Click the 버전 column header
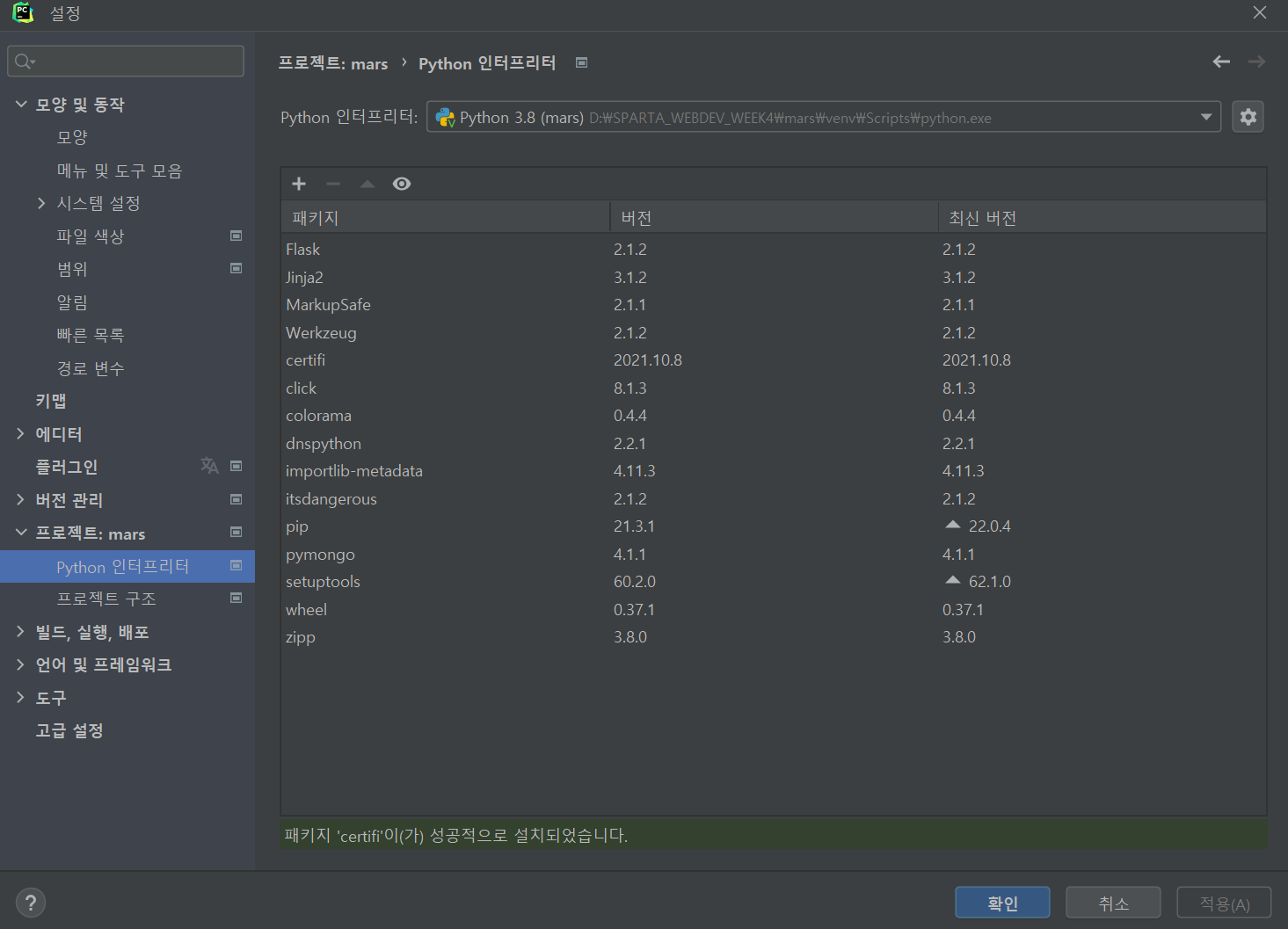Screen dimensions: 1288x929 pyautogui.click(x=774, y=217)
